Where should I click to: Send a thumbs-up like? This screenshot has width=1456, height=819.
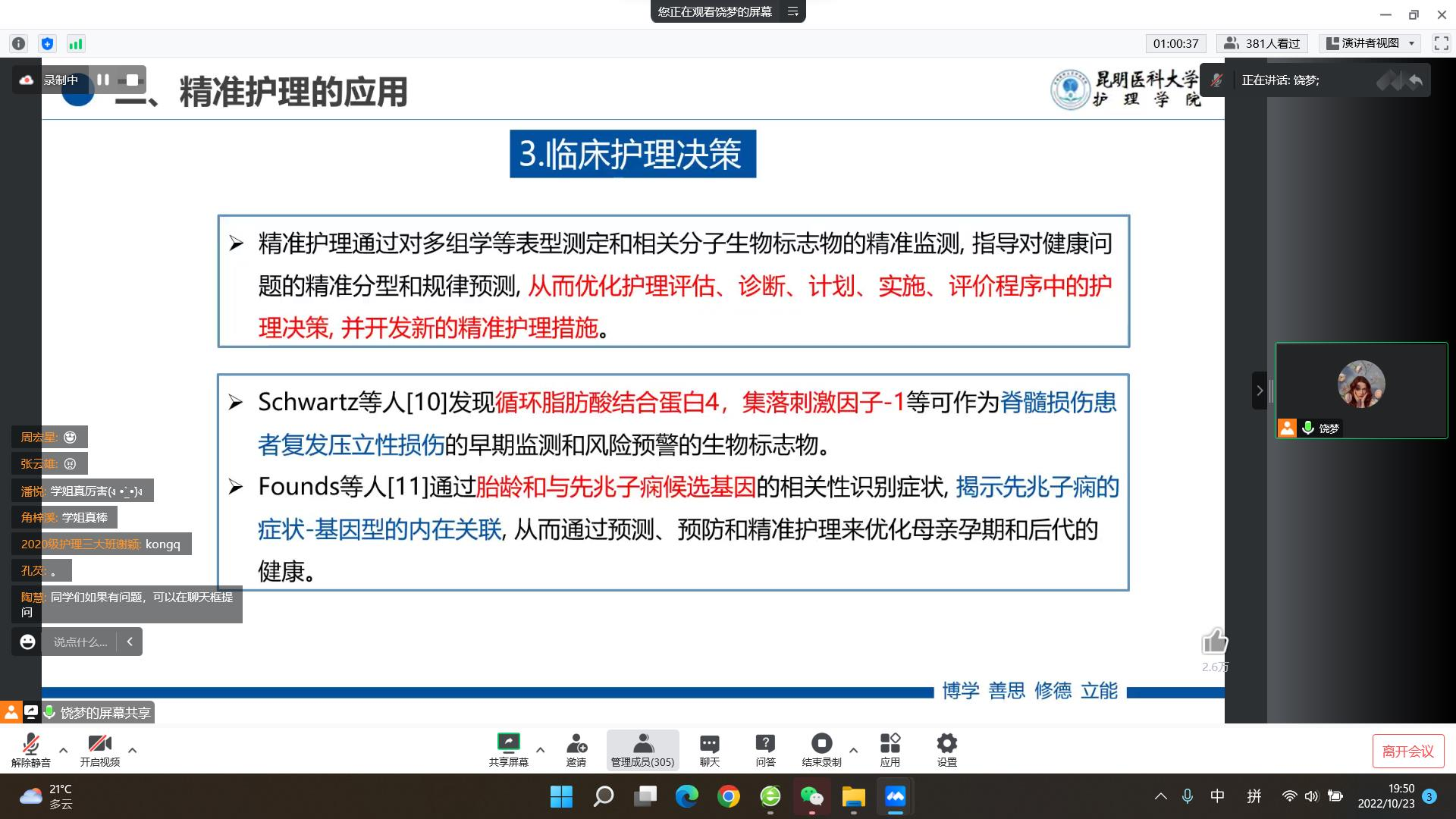[1214, 642]
